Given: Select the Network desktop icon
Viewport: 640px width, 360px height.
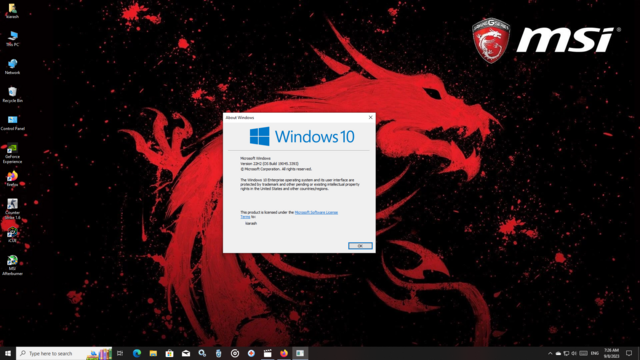Looking at the screenshot, I should click(12, 67).
